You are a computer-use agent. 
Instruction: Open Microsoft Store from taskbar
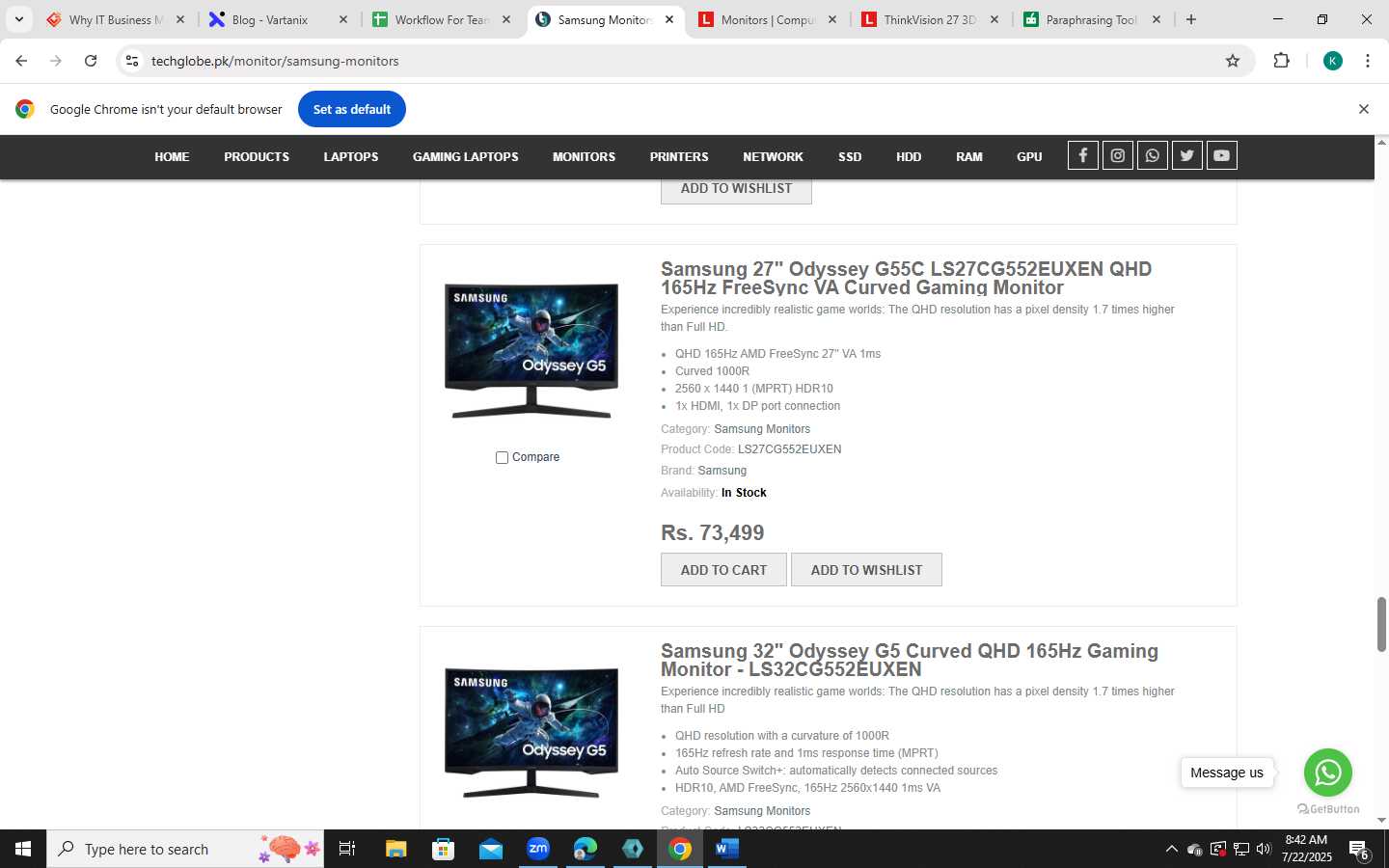point(443,849)
